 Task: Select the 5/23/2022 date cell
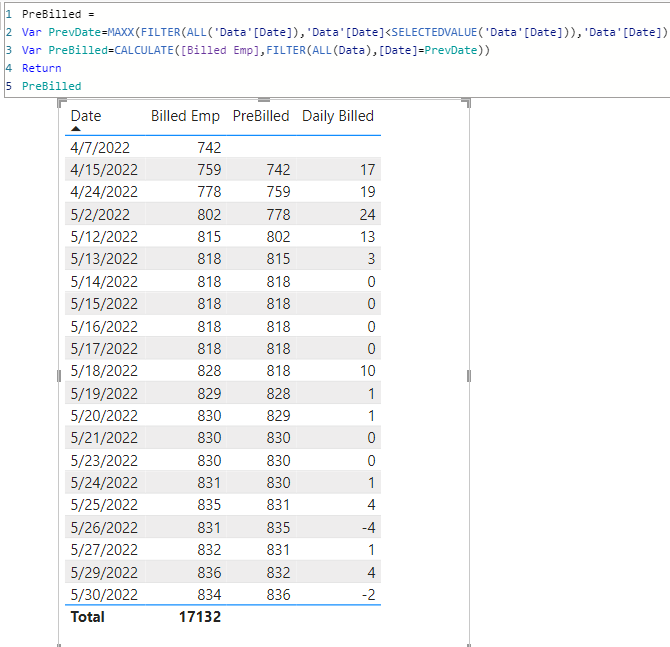click(104, 461)
